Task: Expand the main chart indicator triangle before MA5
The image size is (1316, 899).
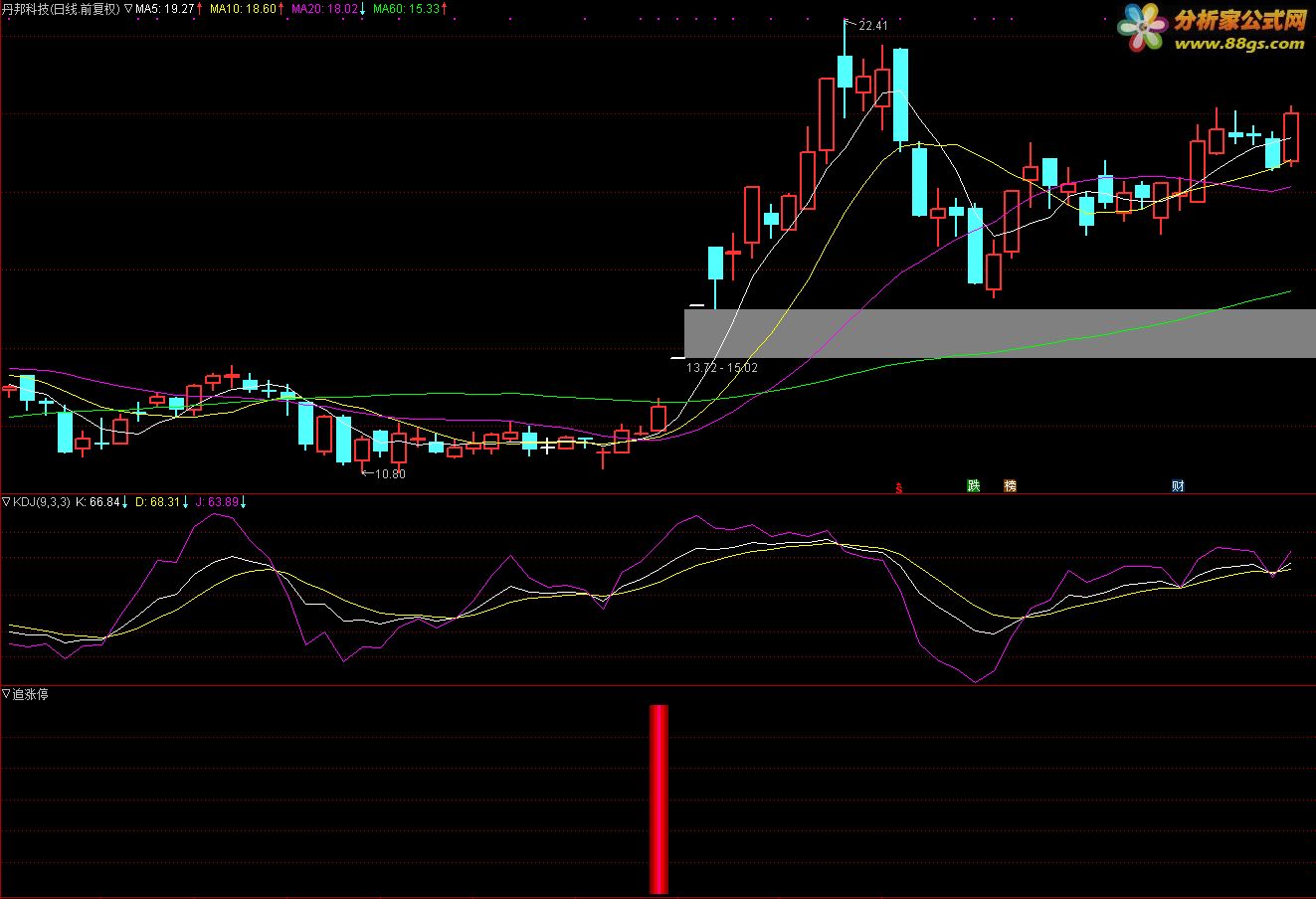Action: tap(128, 8)
